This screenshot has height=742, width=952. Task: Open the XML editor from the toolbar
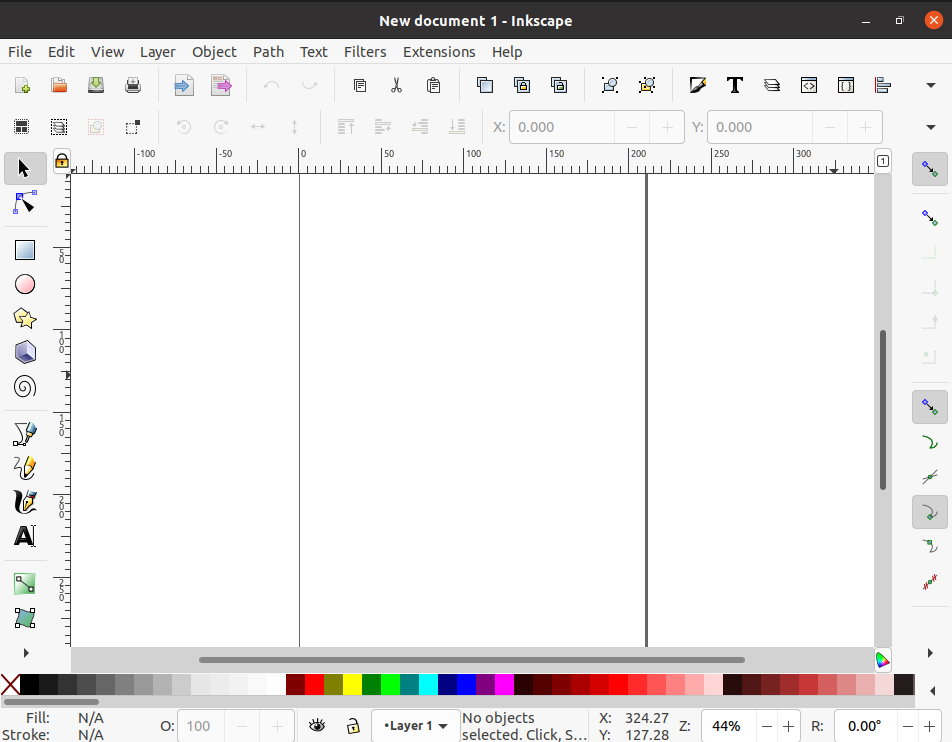coord(809,85)
